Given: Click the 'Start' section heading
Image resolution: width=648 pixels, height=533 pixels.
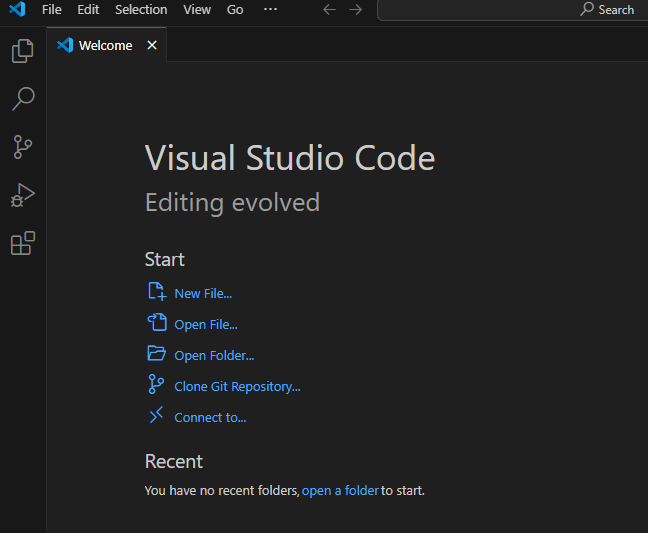Looking at the screenshot, I should (164, 260).
